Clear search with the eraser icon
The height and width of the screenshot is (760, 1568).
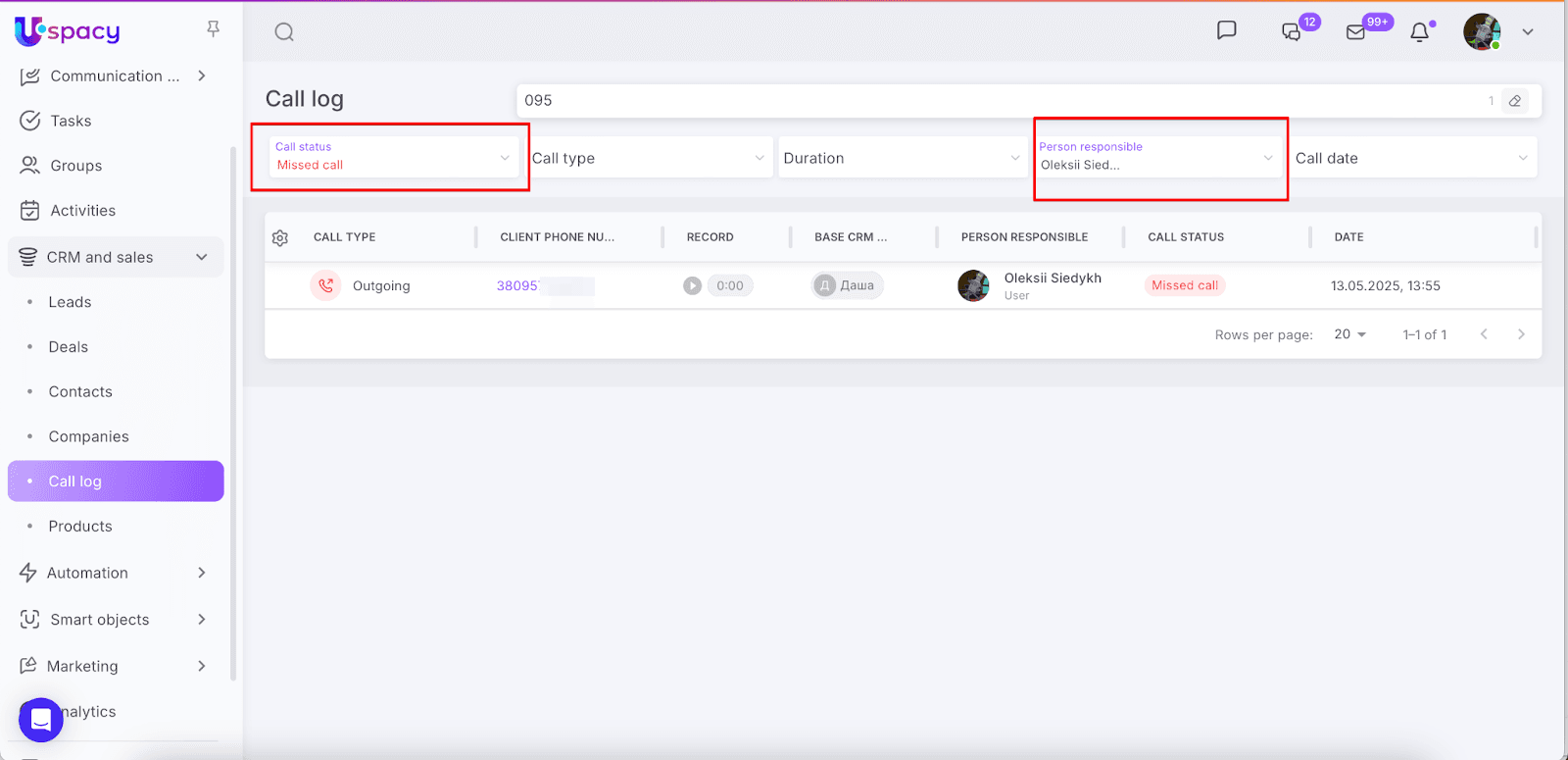pyautogui.click(x=1515, y=101)
